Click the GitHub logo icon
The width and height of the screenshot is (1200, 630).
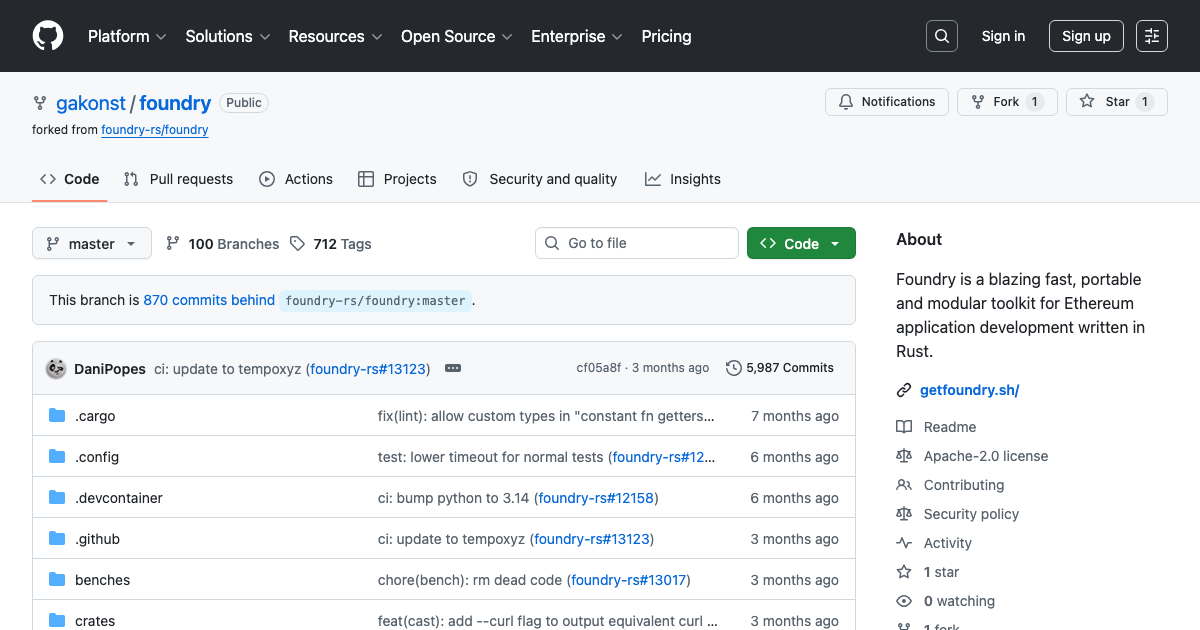[x=48, y=36]
